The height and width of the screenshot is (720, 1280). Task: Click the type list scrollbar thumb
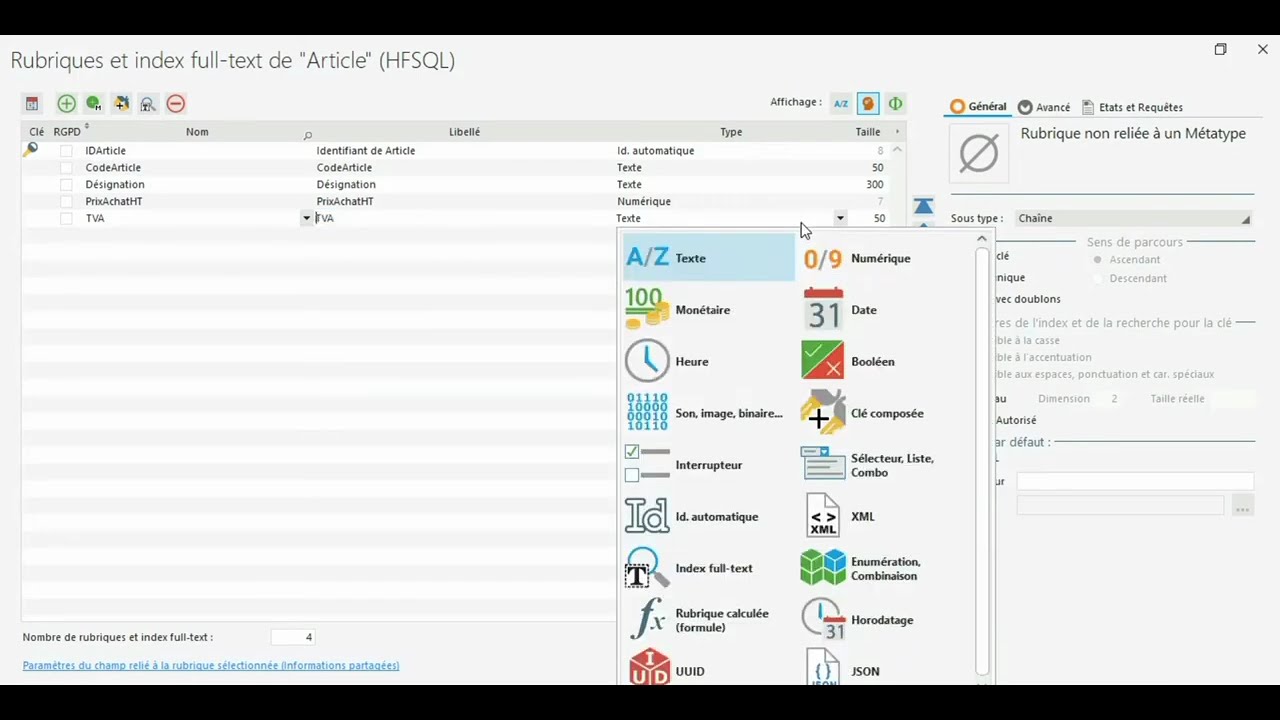tap(982, 460)
